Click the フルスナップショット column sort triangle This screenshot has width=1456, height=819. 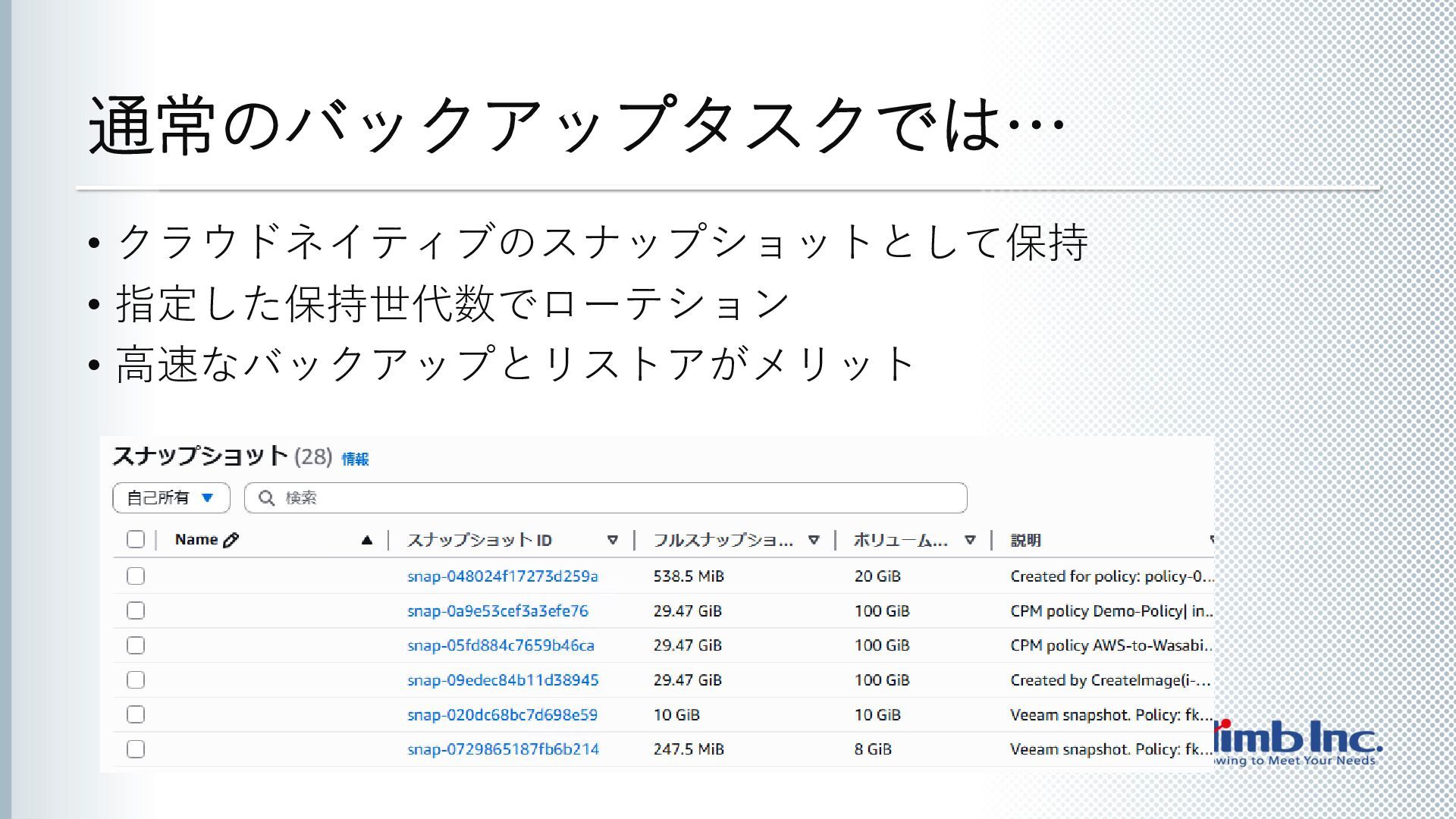tap(814, 540)
